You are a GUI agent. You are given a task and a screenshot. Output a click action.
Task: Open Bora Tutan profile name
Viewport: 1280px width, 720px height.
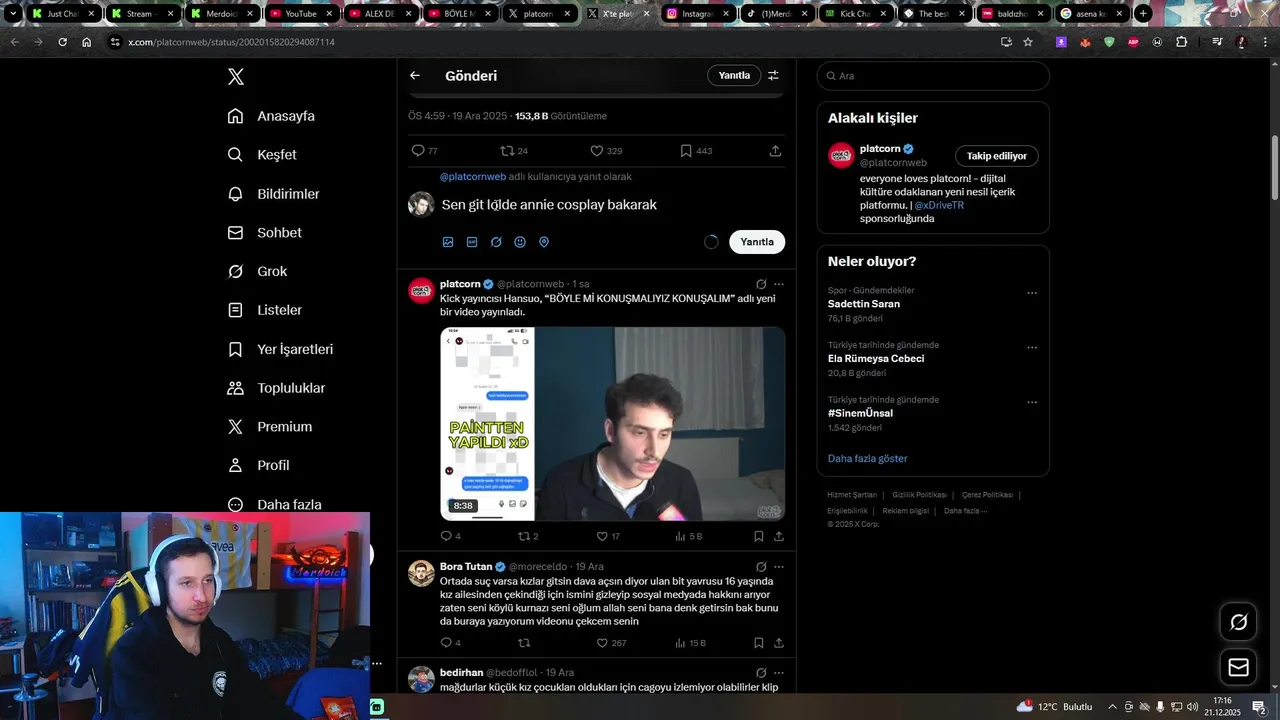(x=466, y=566)
